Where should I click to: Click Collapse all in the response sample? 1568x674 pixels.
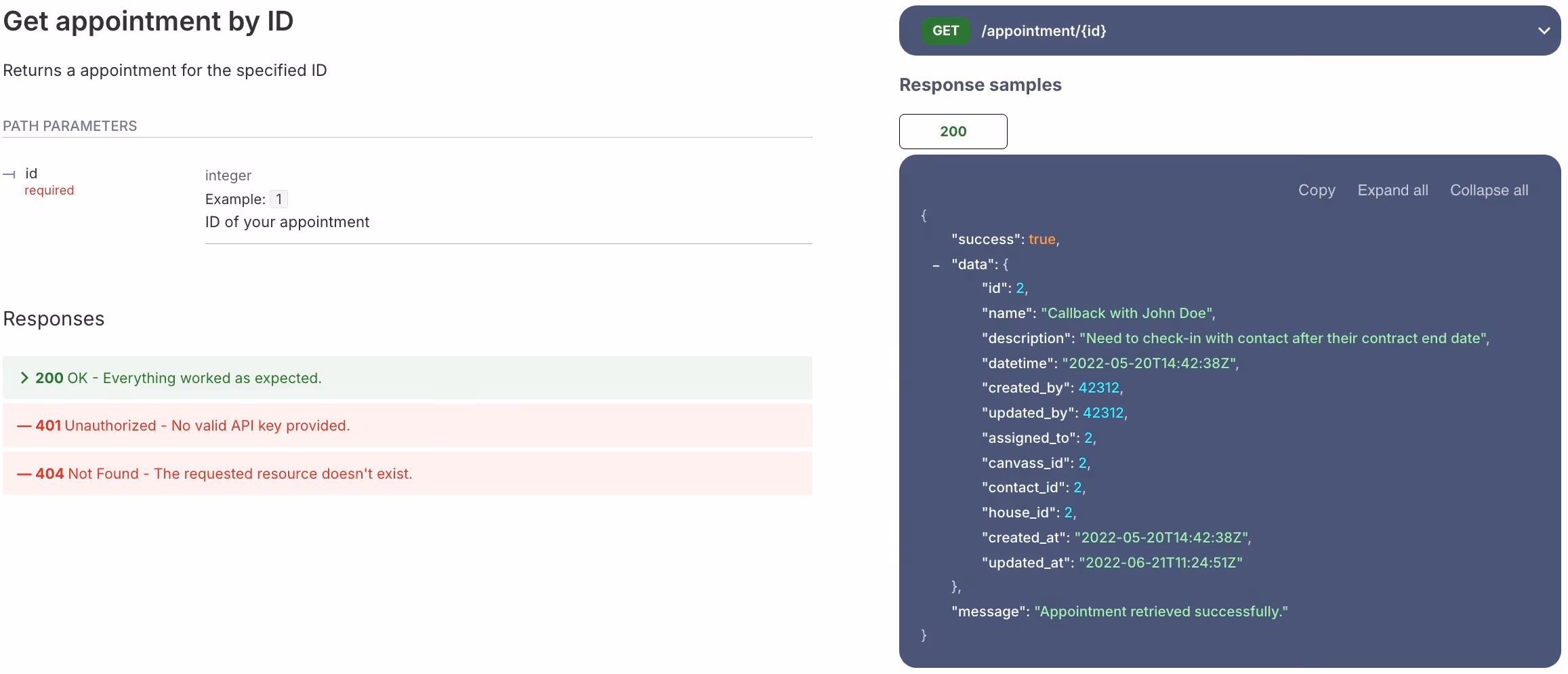(x=1489, y=191)
